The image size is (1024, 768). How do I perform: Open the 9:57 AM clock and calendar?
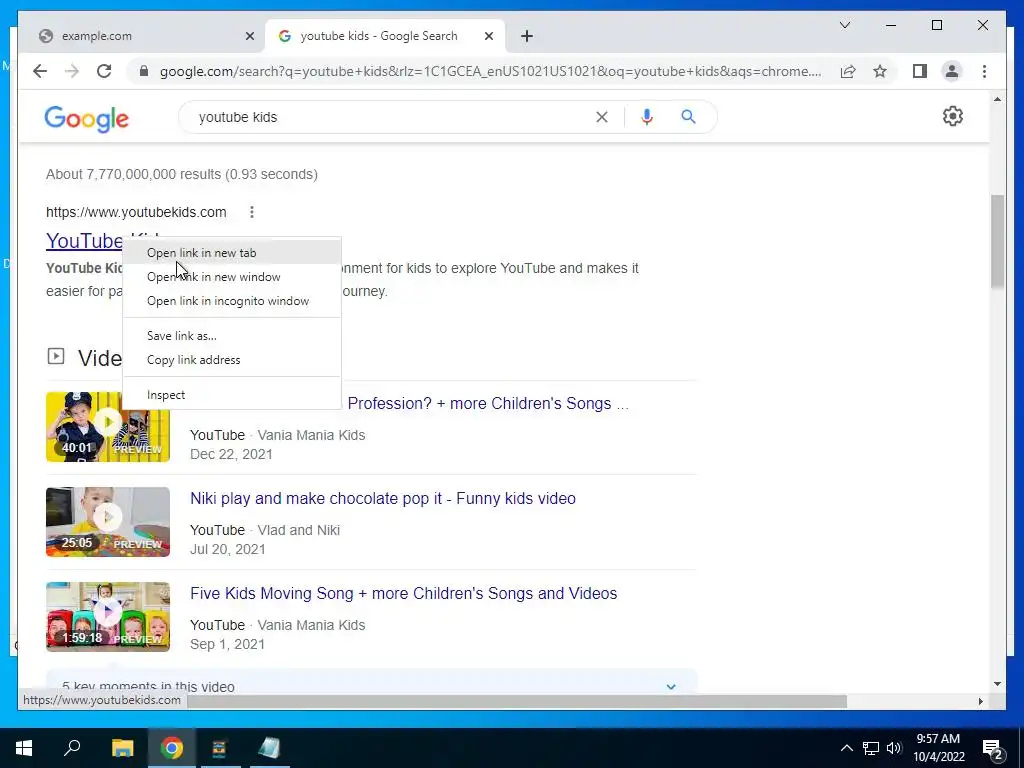[938, 748]
